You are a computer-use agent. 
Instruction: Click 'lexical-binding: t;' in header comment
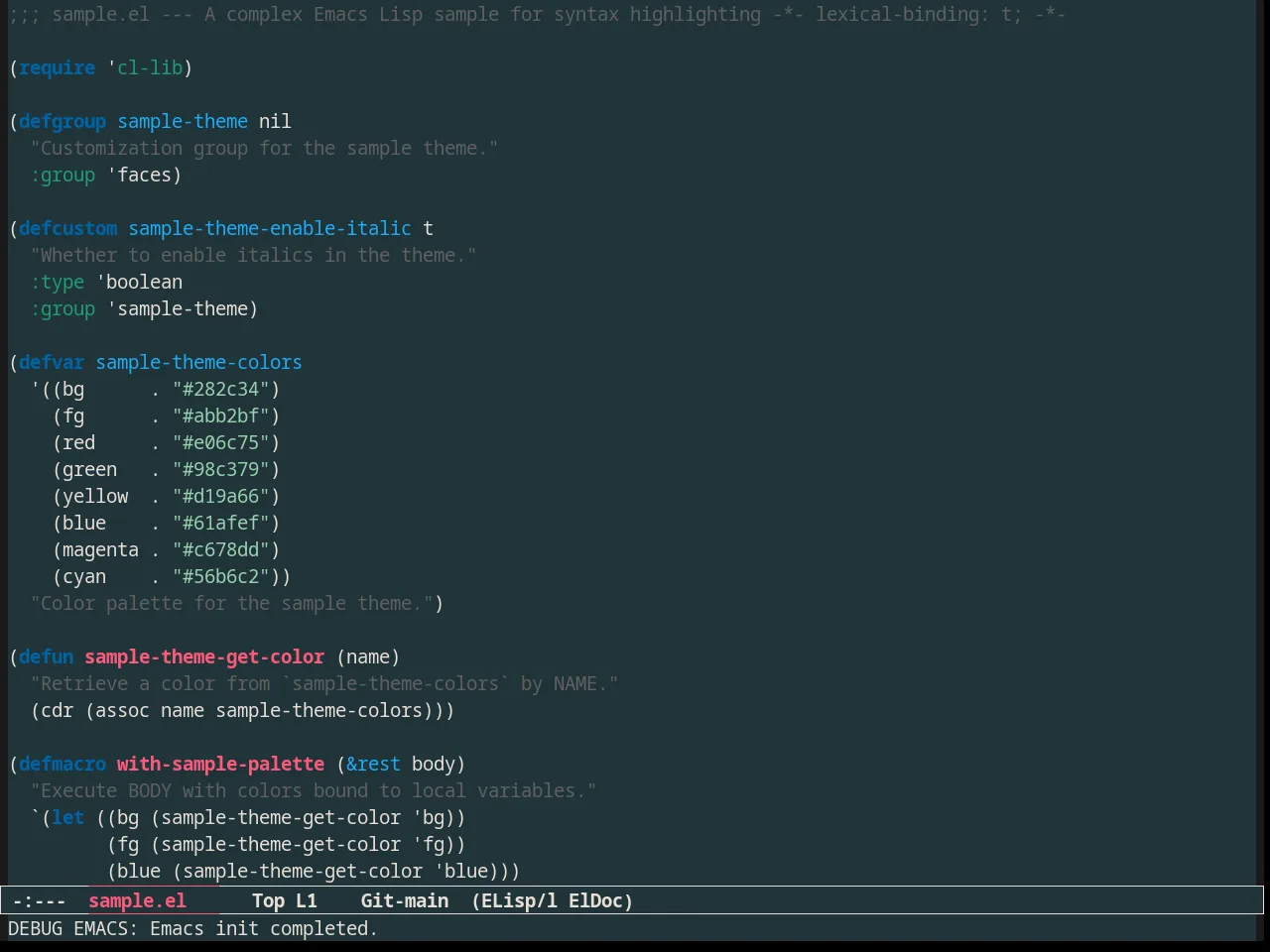919,14
